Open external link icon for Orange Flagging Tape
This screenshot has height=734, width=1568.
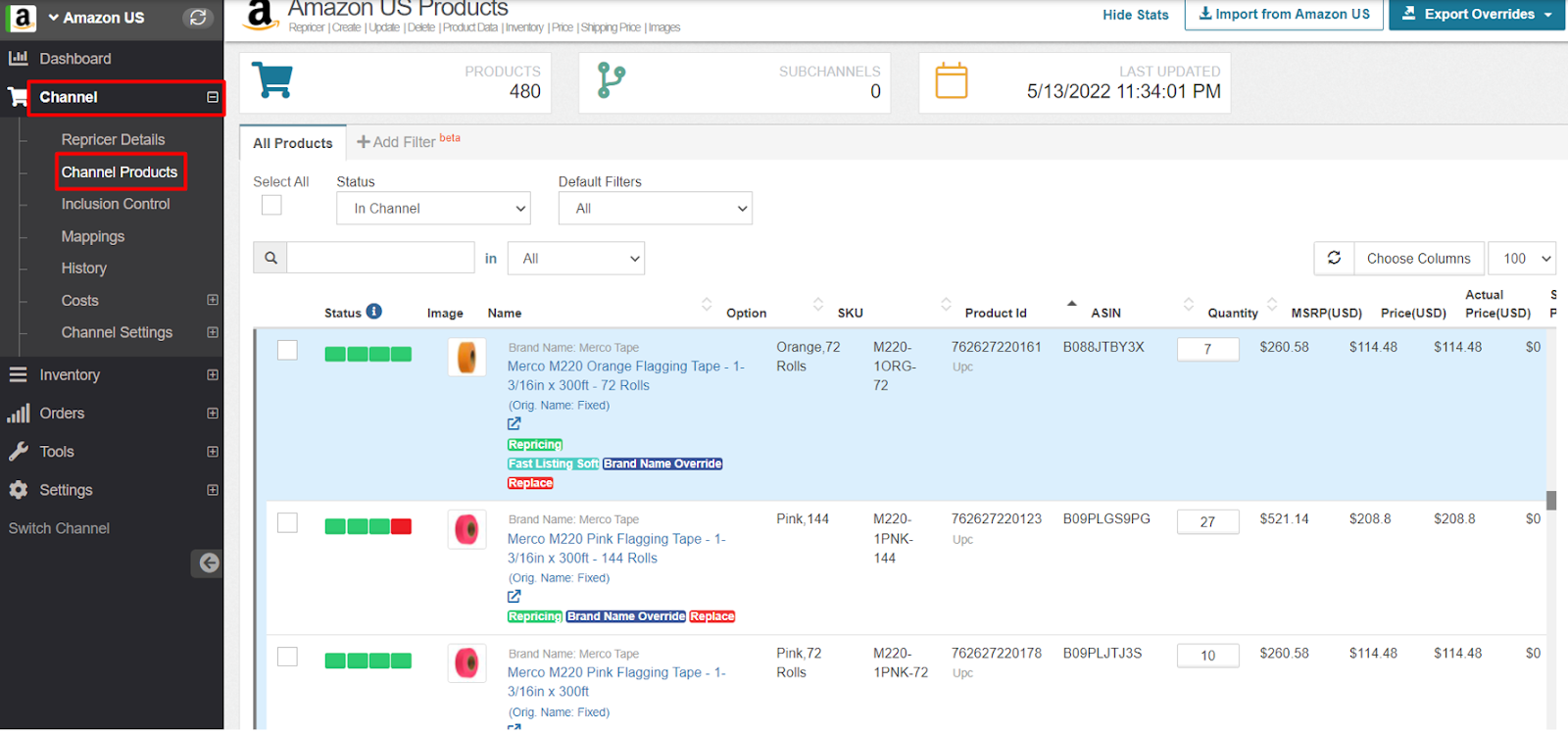(514, 424)
